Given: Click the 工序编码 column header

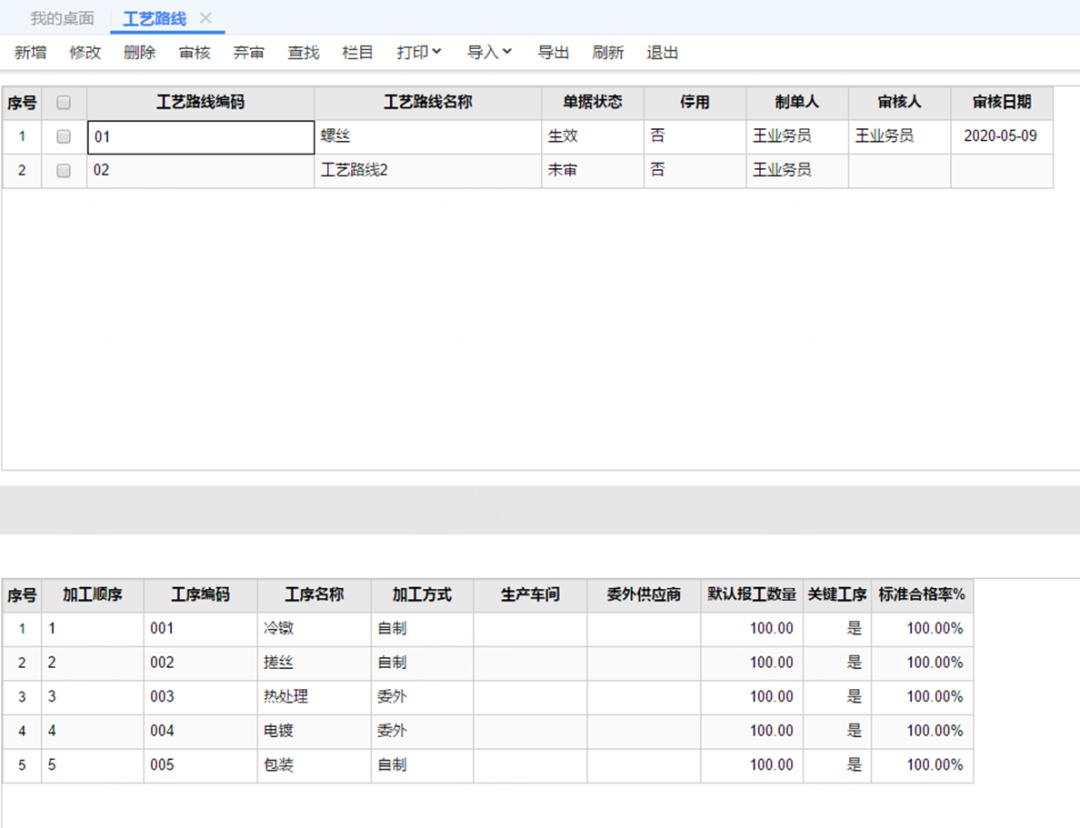Looking at the screenshot, I should pyautogui.click(x=200, y=595).
